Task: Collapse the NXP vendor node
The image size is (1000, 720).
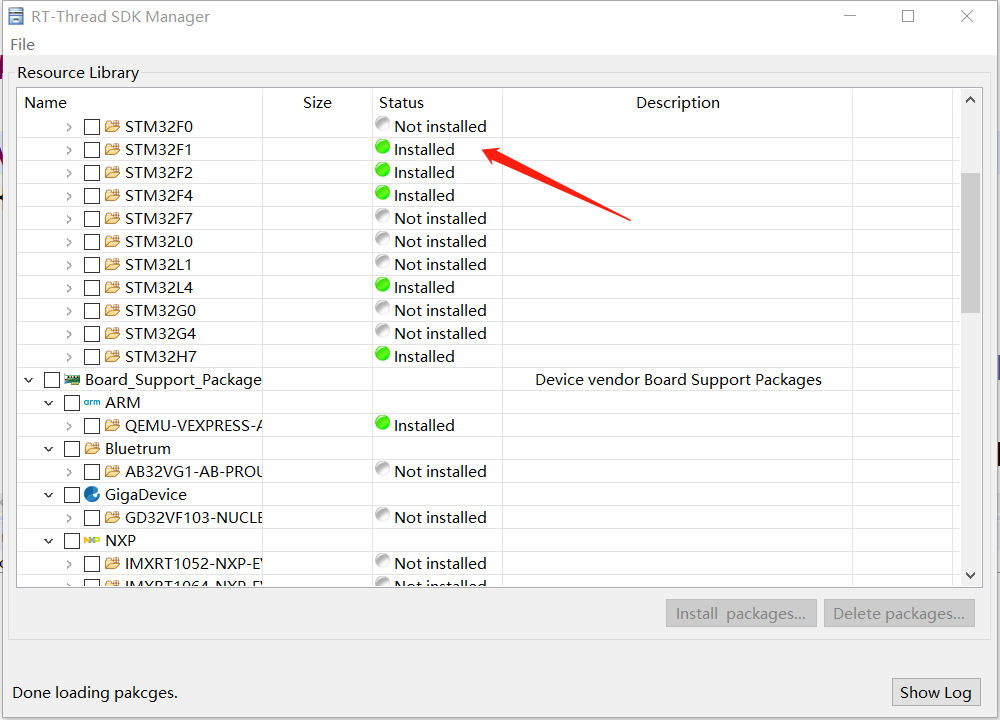Action: click(48, 541)
